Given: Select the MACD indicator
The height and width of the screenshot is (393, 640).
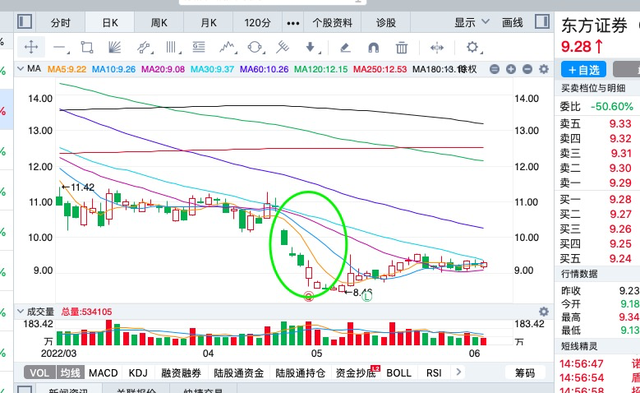Looking at the screenshot, I should click(x=103, y=373).
